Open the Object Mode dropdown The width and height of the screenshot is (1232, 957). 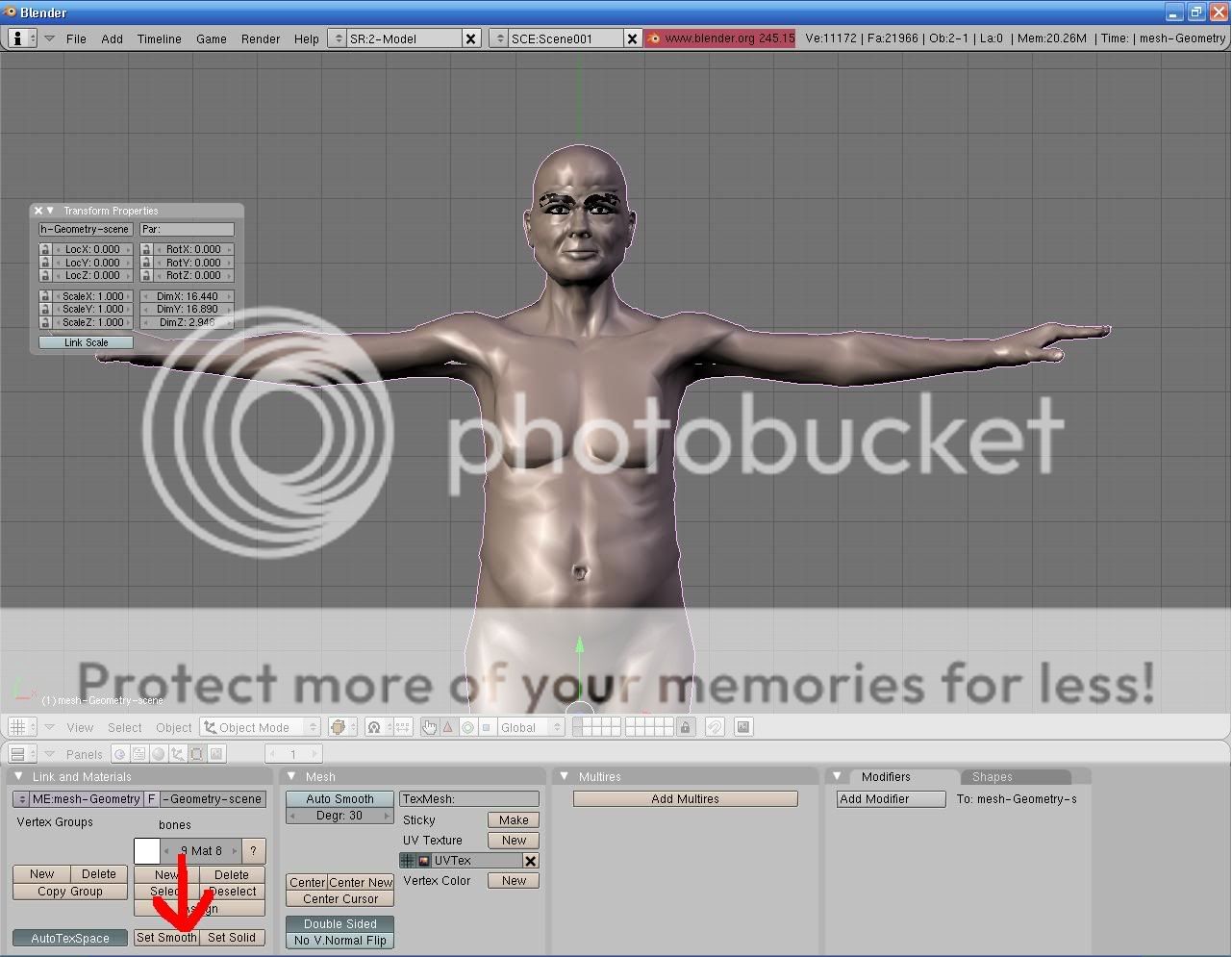(x=261, y=727)
